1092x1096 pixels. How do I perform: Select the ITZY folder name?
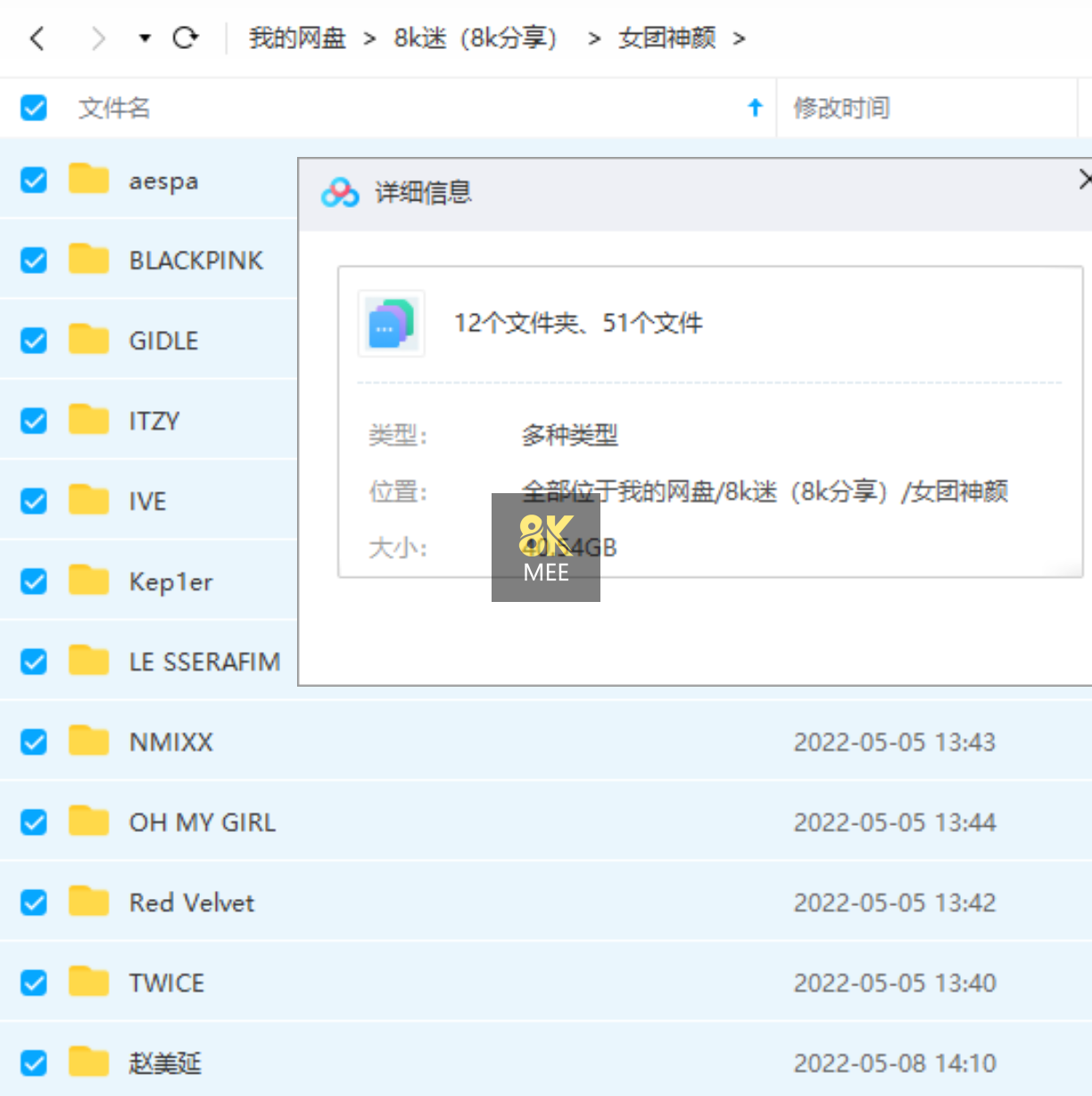(154, 421)
